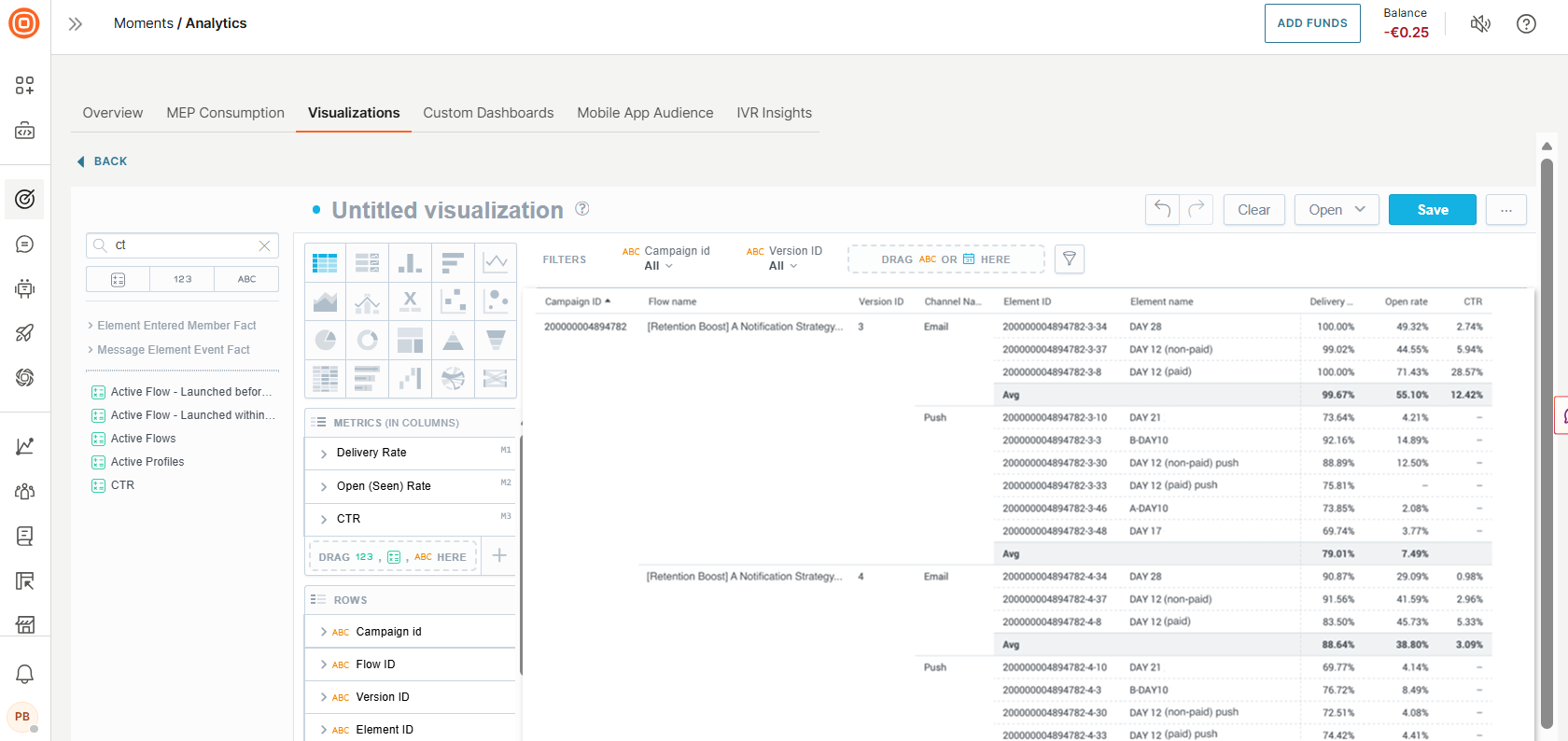Select the Visualizations tab

tap(354, 113)
